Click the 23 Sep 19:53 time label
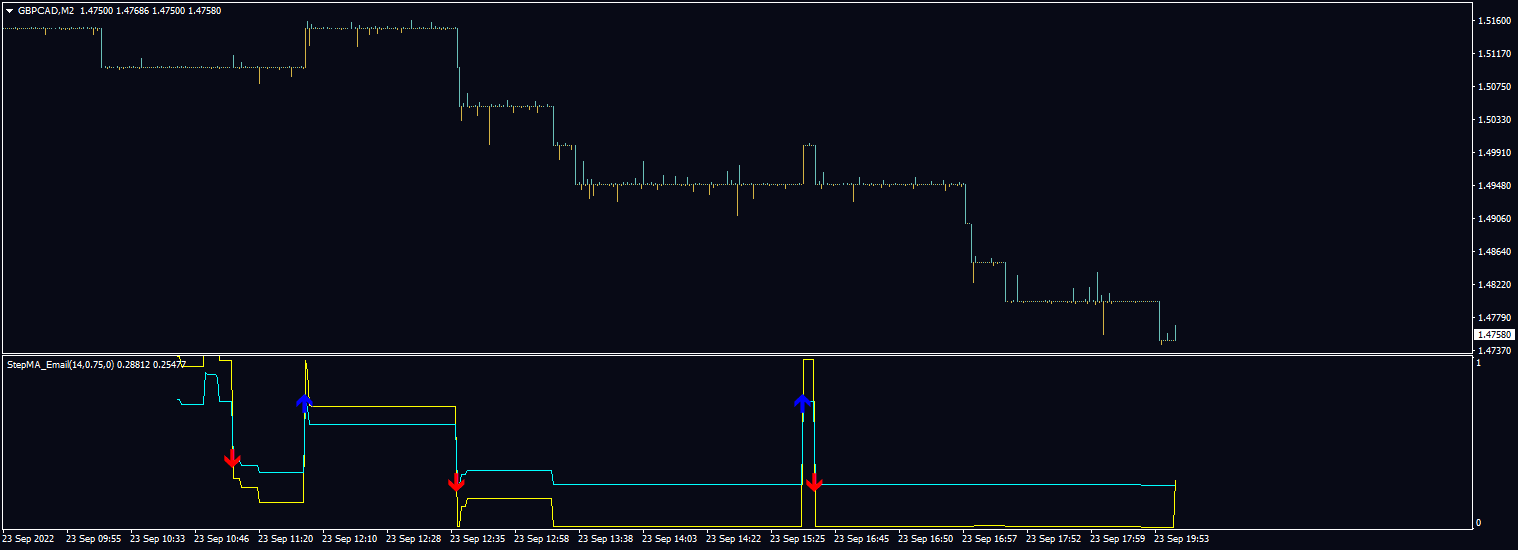The height and width of the screenshot is (550, 1518). [1181, 538]
